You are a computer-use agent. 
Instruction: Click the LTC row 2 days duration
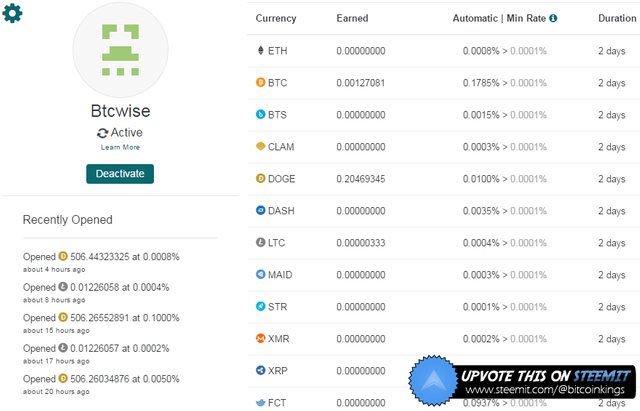(612, 243)
